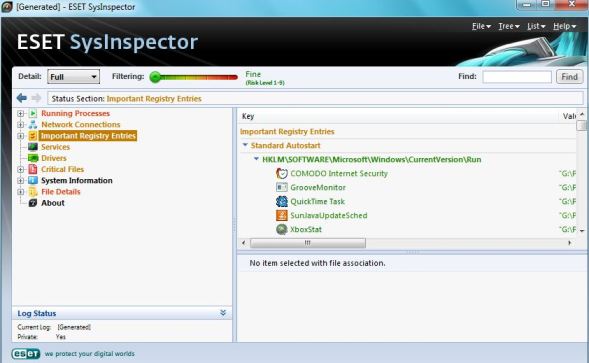Click the Critical Files red icon
The width and height of the screenshot is (589, 363).
coord(33,169)
